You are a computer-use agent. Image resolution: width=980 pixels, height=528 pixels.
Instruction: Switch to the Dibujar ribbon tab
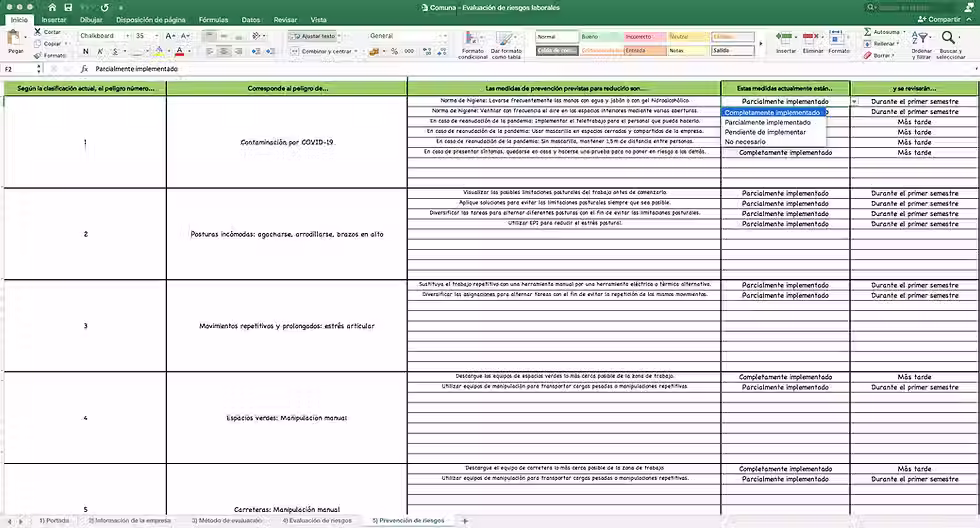tap(91, 20)
